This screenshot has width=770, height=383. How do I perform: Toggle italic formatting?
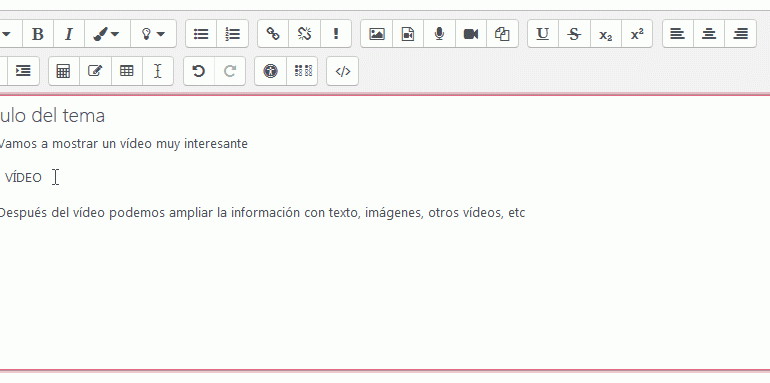click(x=69, y=34)
